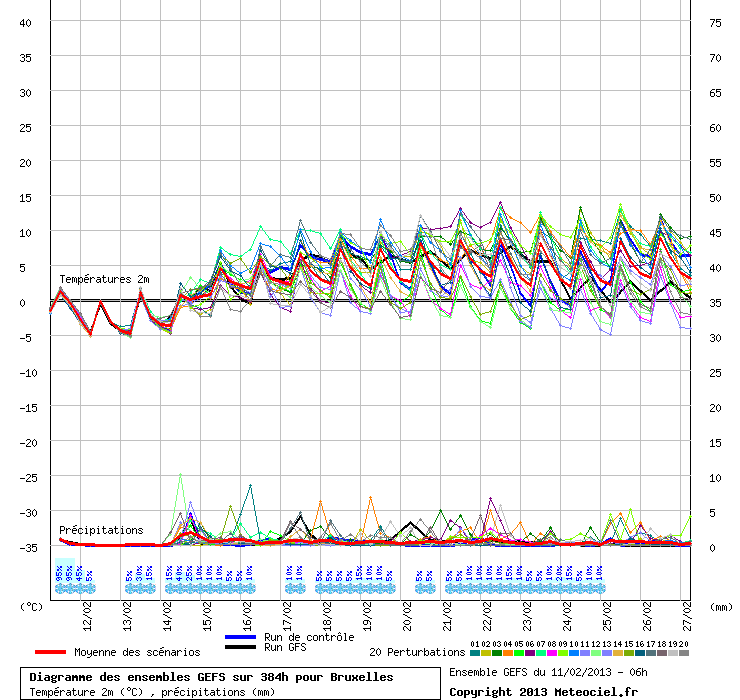740x700 pixels.
Task: Click the 24/02 date axis label
Action: (x=567, y=616)
